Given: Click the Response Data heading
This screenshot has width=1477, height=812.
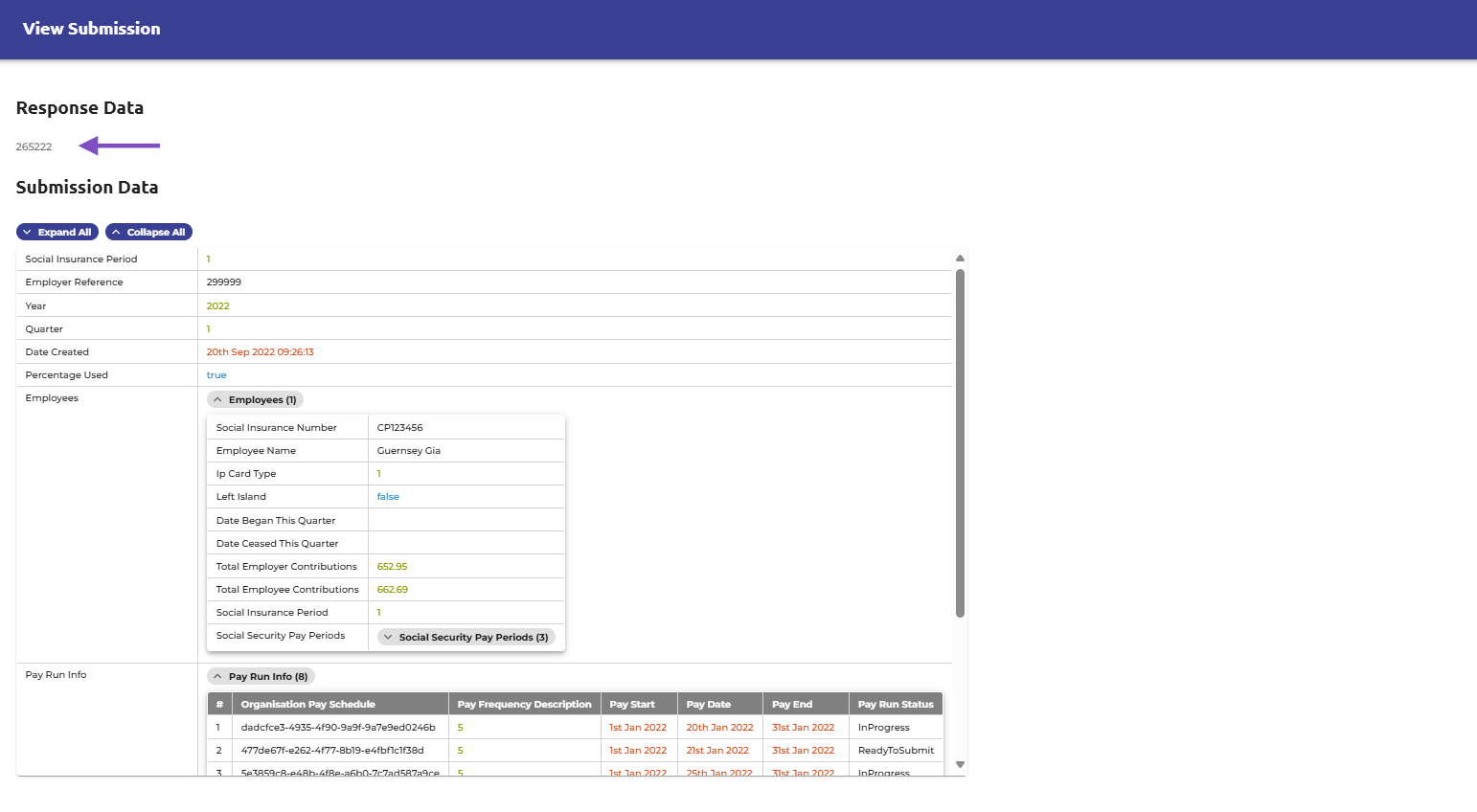Looking at the screenshot, I should [x=80, y=108].
